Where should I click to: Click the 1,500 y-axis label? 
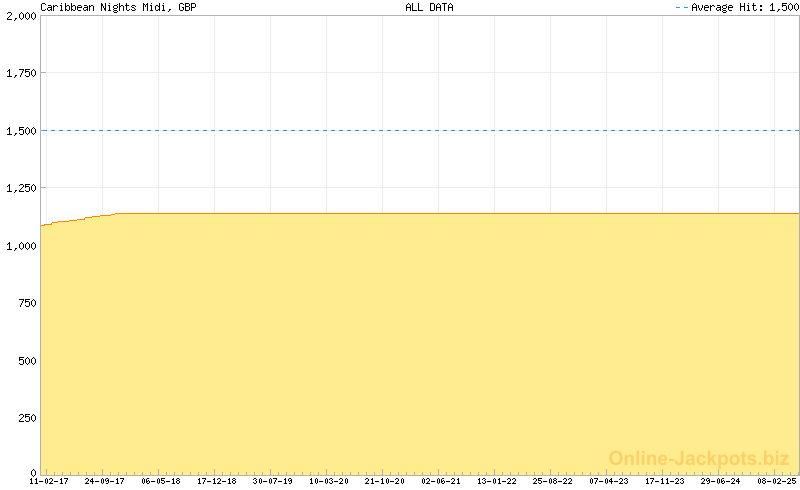coord(20,130)
